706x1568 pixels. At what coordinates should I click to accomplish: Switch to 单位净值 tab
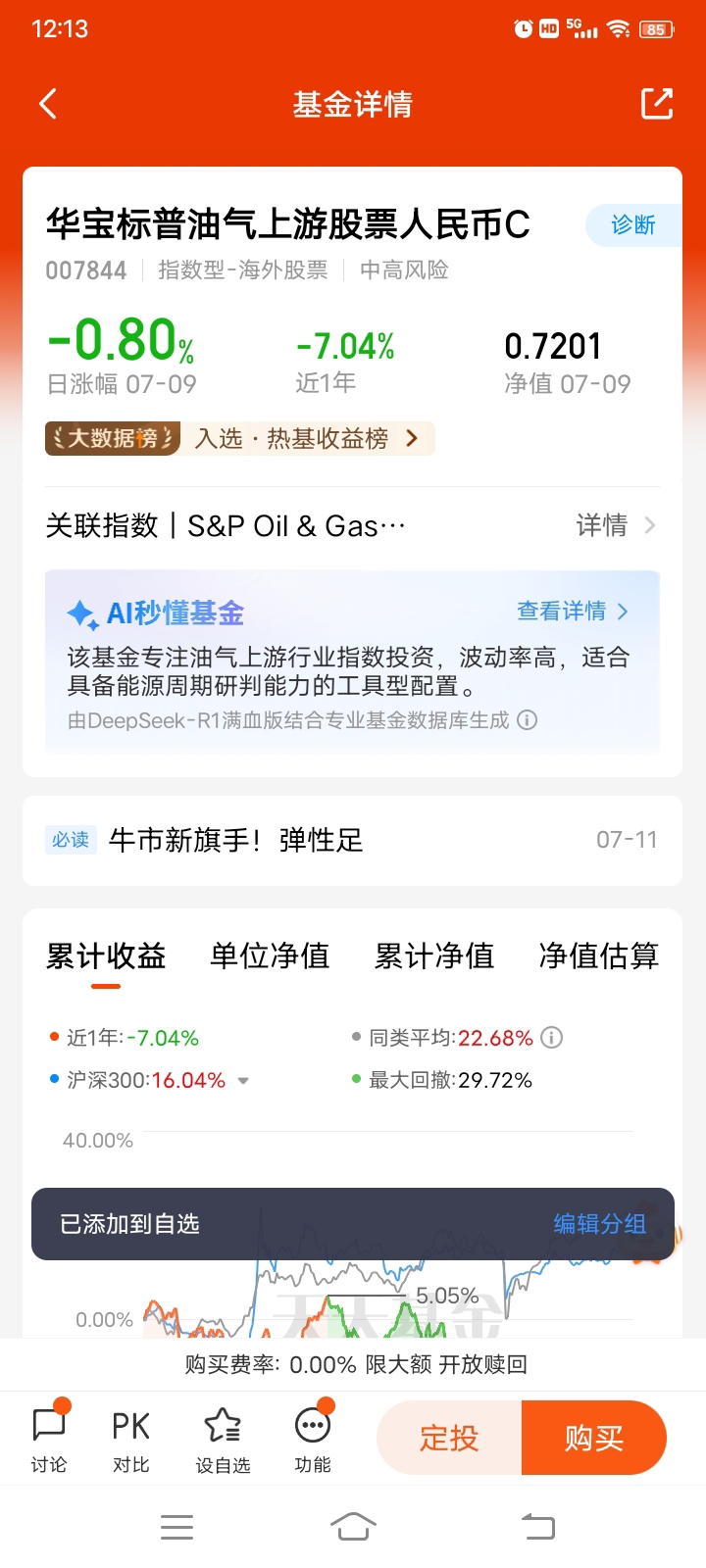coord(270,955)
